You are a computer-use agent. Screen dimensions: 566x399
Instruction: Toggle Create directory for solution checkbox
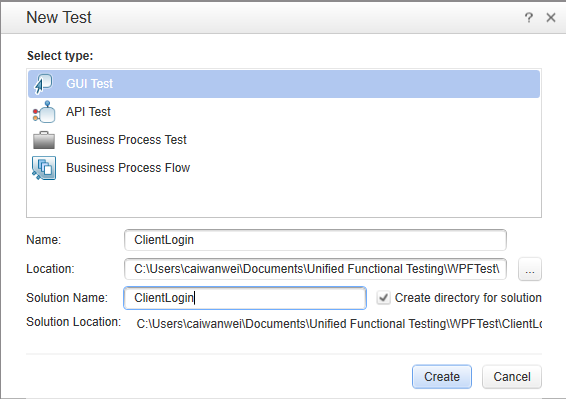383,298
